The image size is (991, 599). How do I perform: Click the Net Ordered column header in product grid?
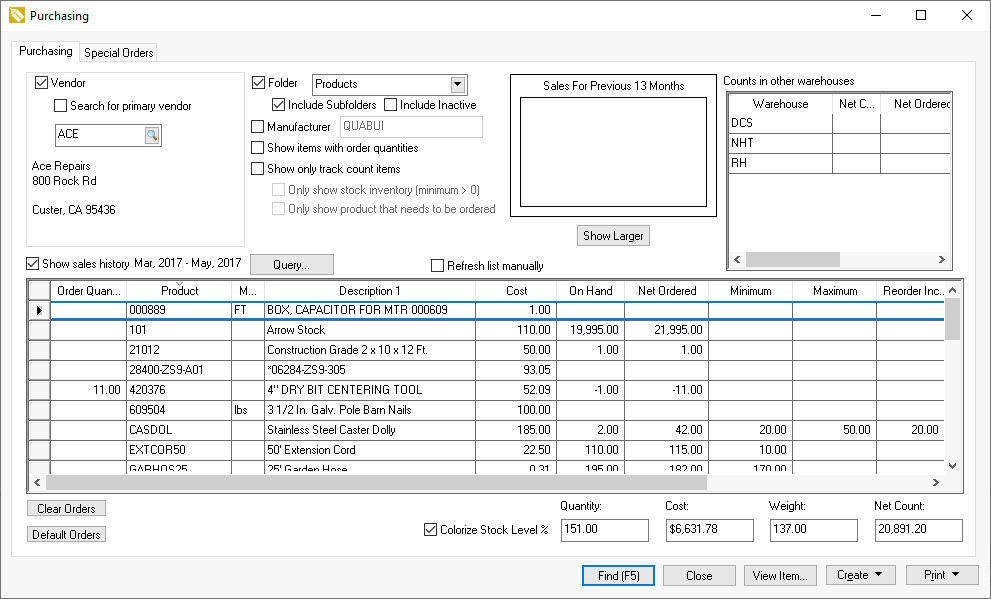667,291
